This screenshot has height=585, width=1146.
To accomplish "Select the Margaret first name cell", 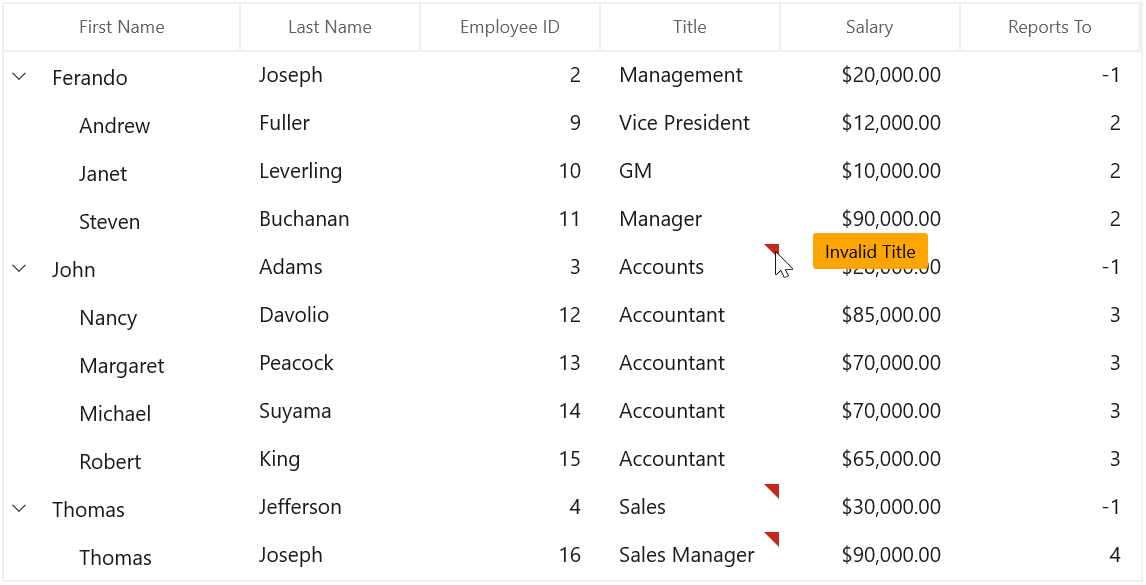I will [121, 363].
